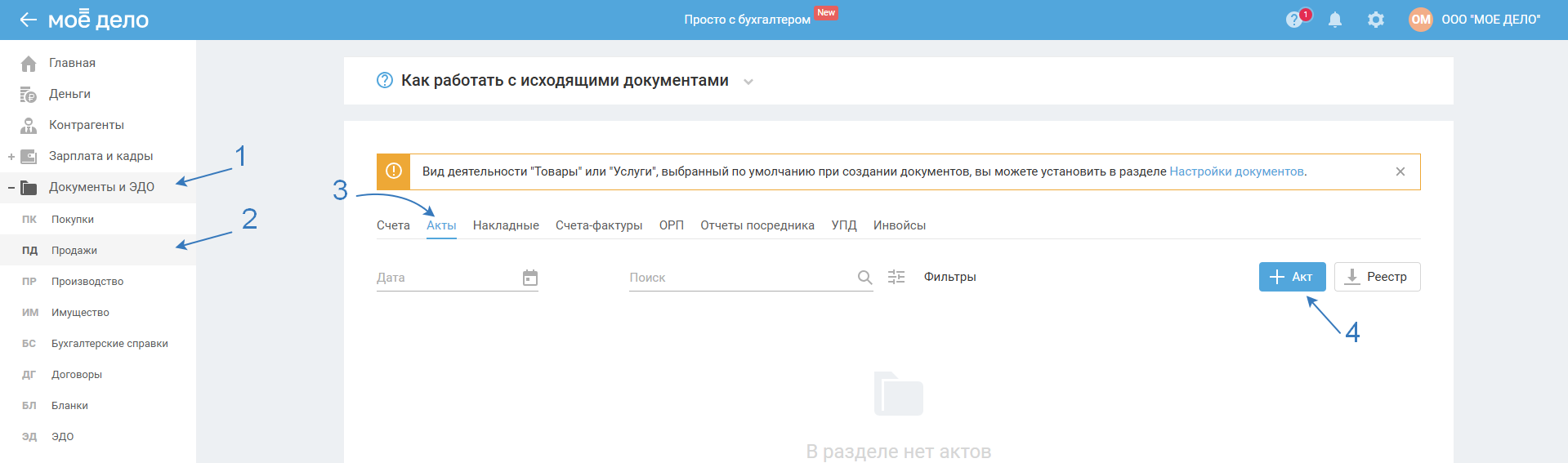Switch to the Инвойсы tab
1568x463 pixels.
pos(900,225)
